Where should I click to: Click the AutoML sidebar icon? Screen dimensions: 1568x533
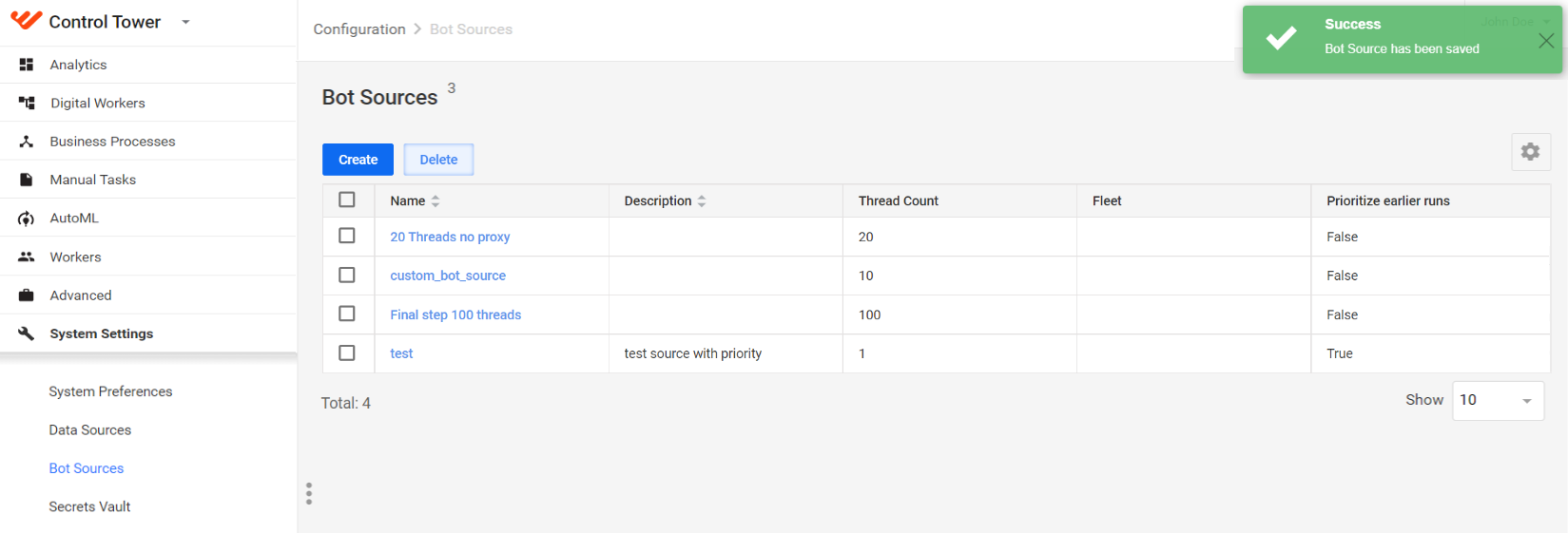27,219
